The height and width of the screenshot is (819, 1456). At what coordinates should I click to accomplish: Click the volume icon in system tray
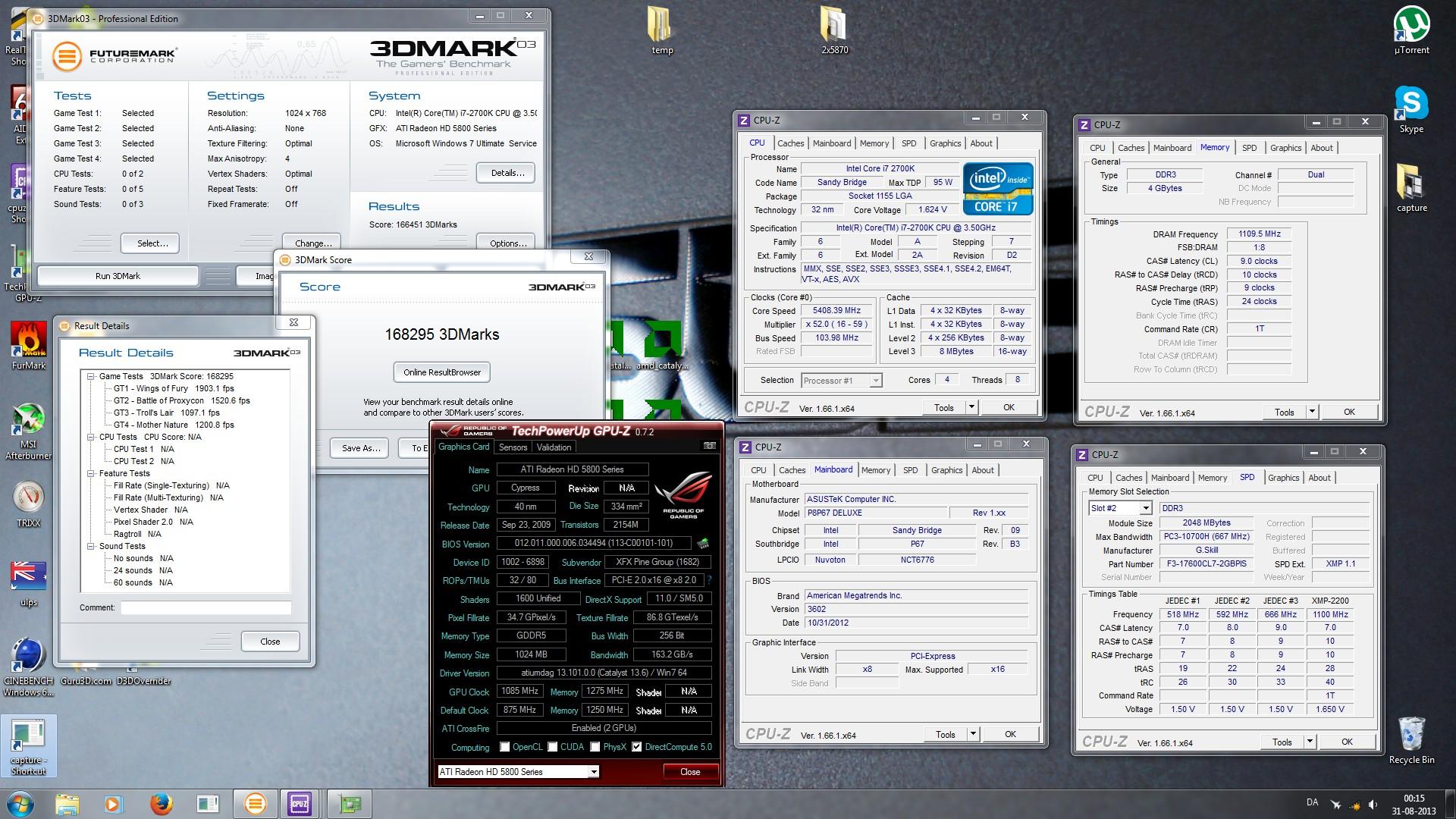(1373, 804)
